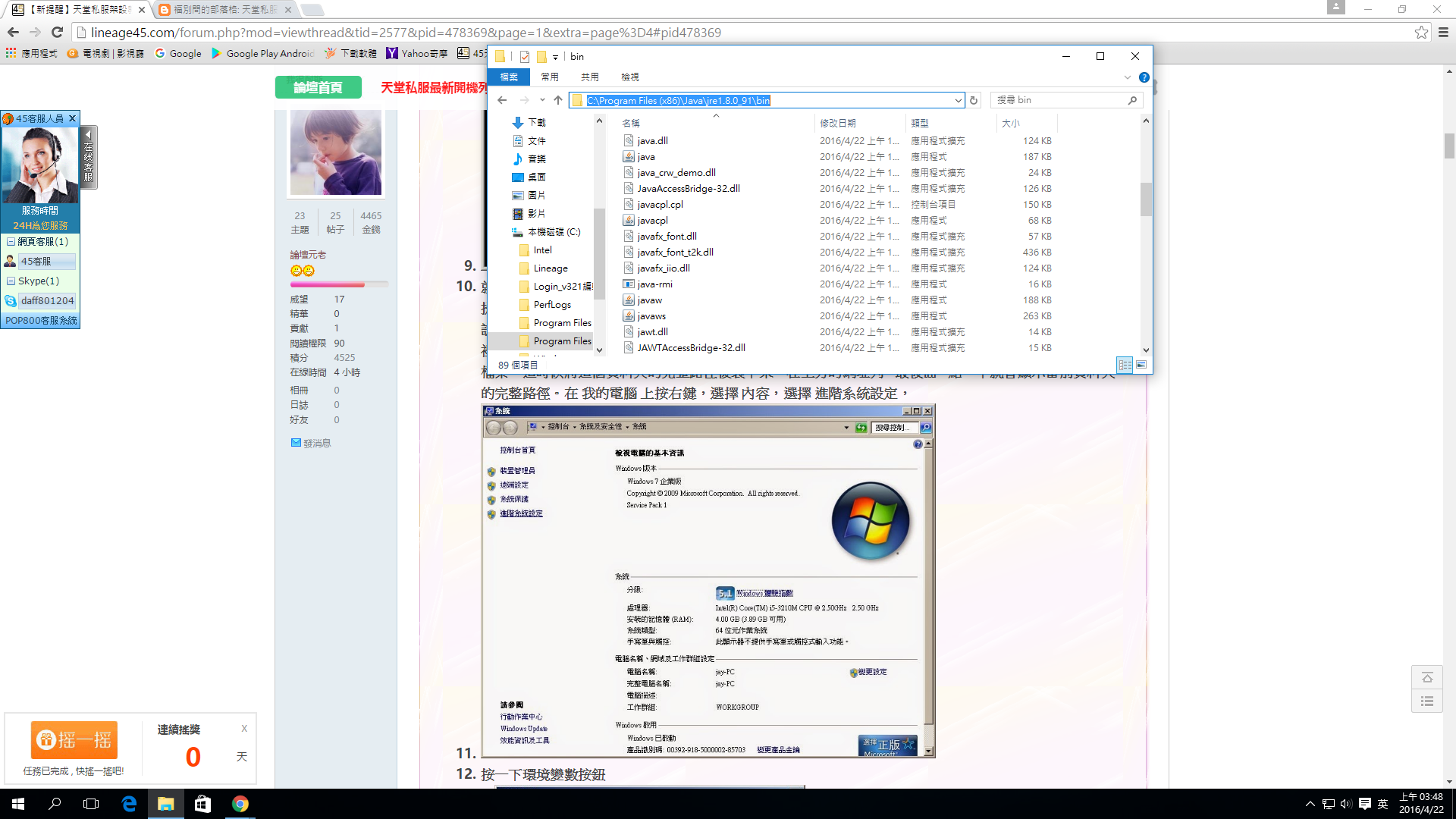Screen dimensions: 1456x819
Task: Sort by 大小 column header
Action: pos(1027,123)
